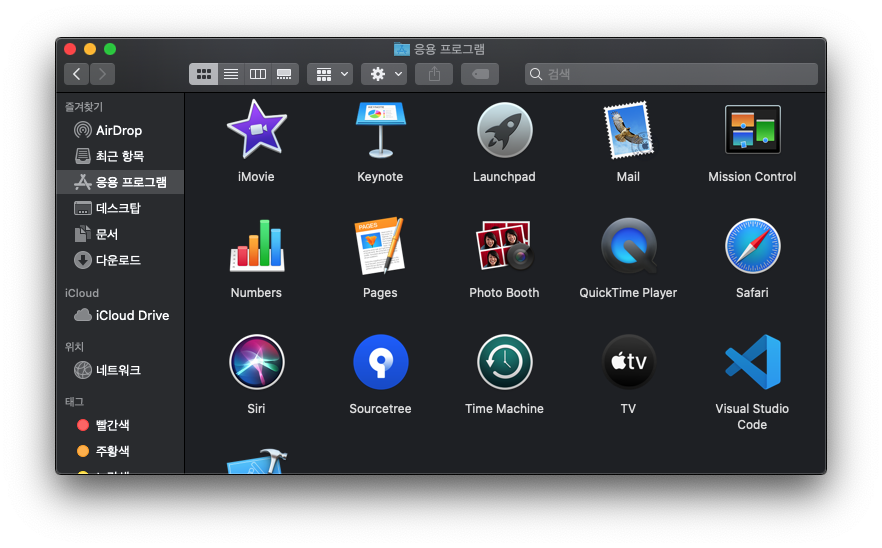Viewport: 882px width, 548px height.
Task: Go back with the left arrow button
Action: tap(76, 74)
